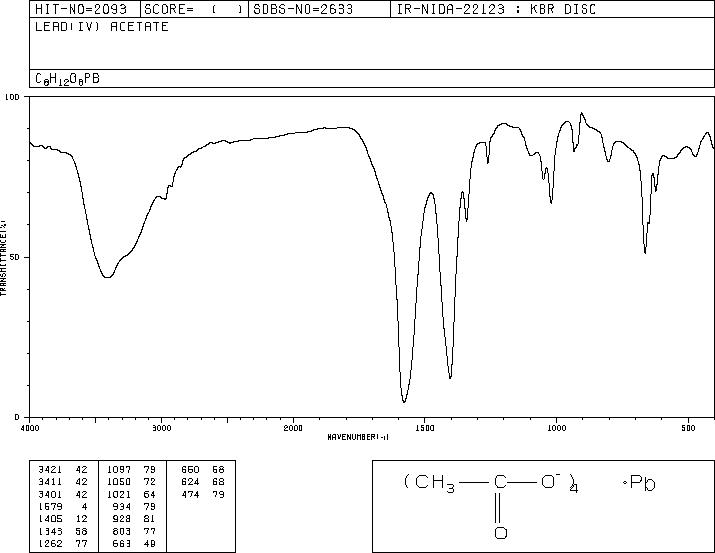The image size is (715, 553).
Task: Select the 1262 peak entry in the table
Action: pos(63,544)
